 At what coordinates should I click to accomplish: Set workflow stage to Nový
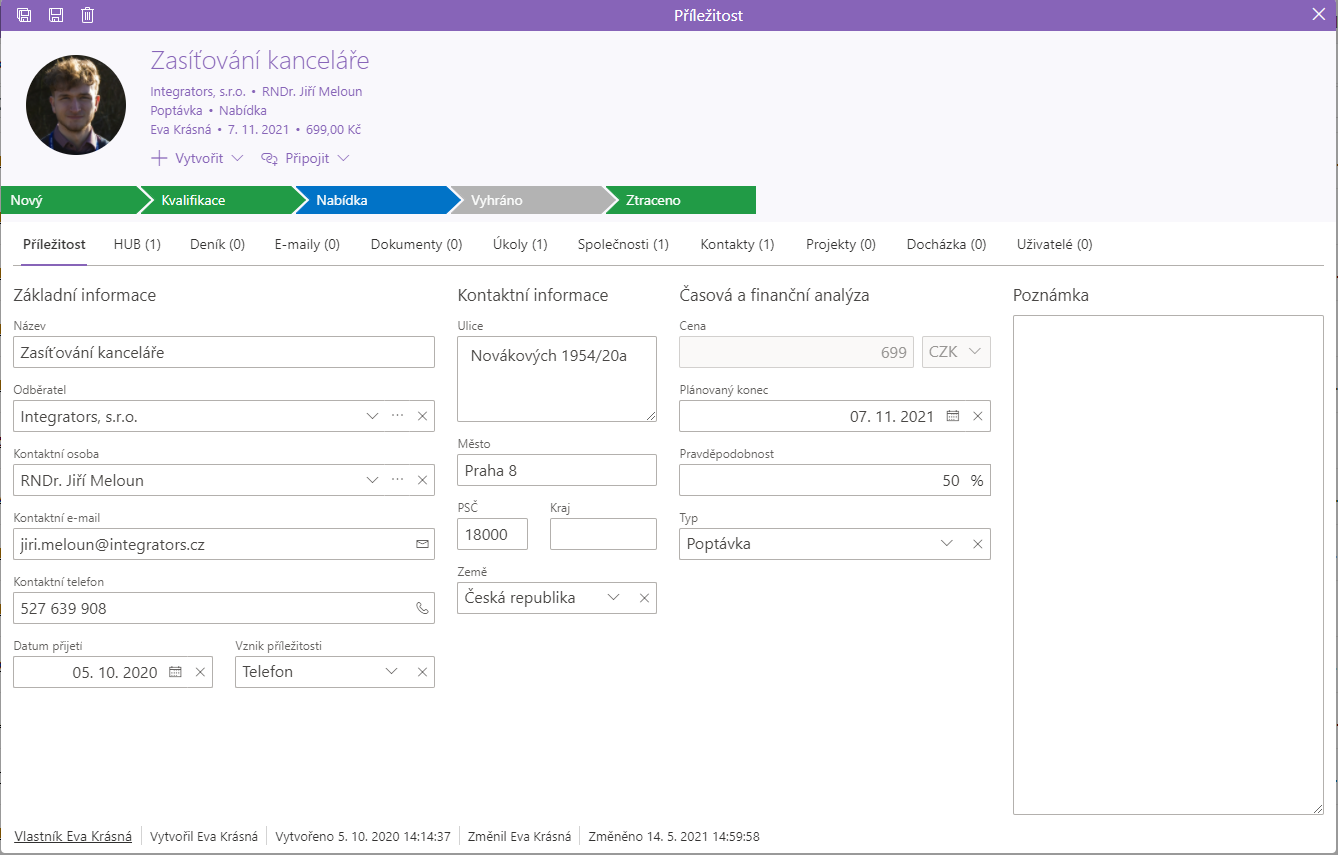[x=70, y=200]
